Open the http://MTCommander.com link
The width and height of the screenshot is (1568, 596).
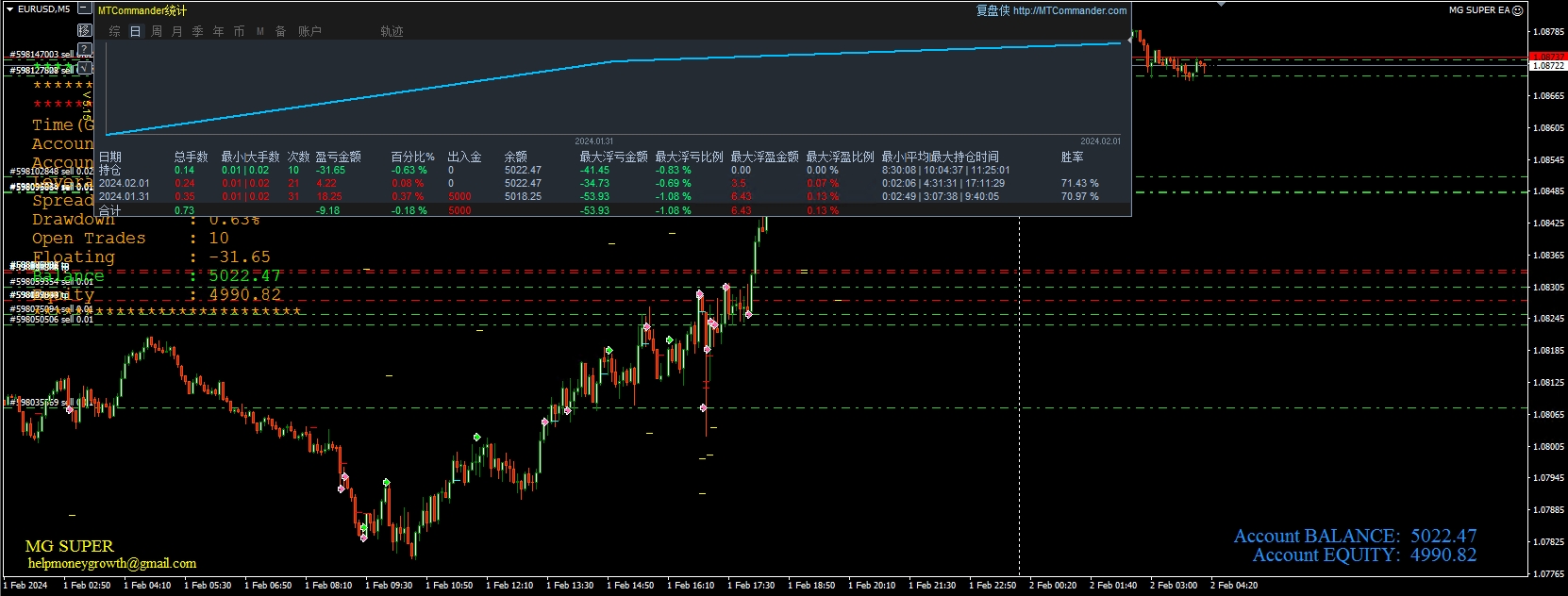point(1069,10)
